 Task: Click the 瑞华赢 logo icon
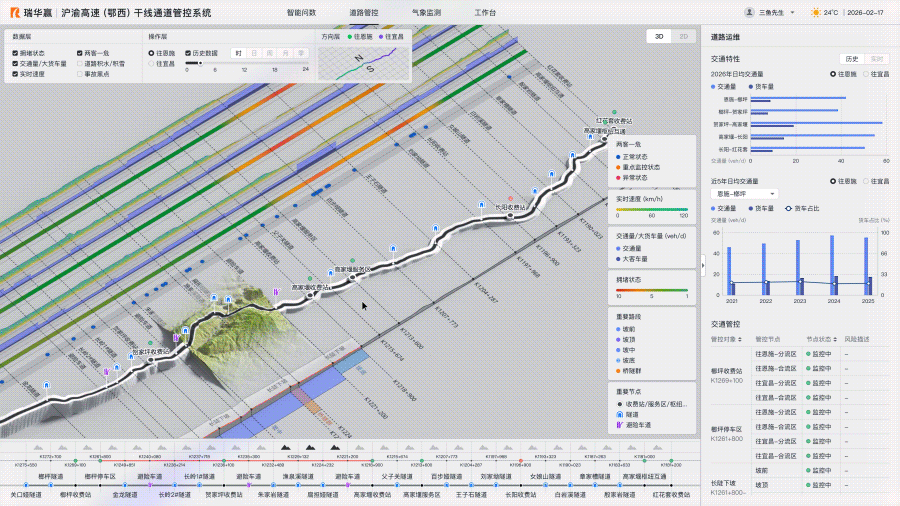point(15,13)
